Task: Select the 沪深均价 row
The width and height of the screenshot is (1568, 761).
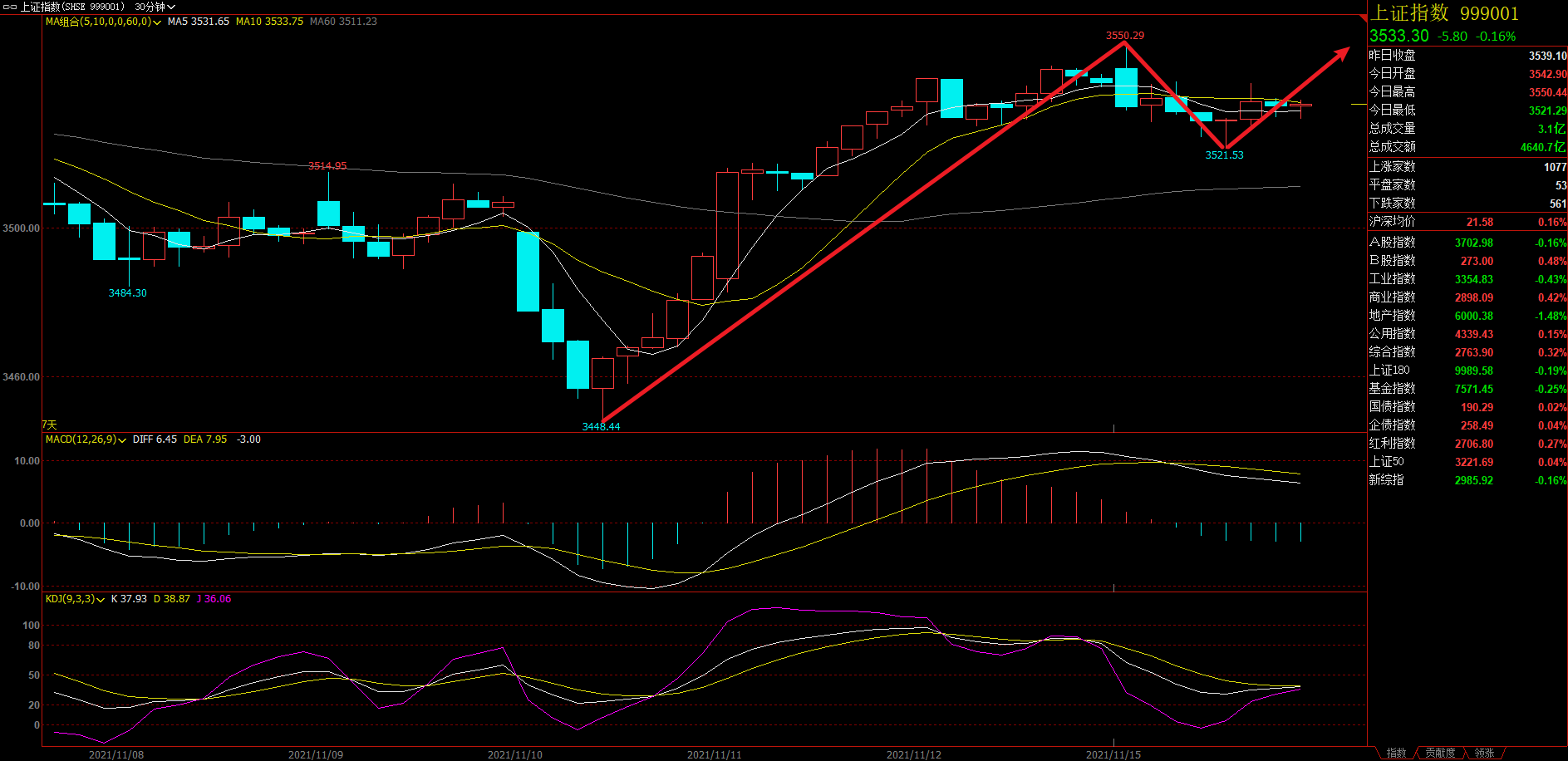Action: pos(1392,222)
